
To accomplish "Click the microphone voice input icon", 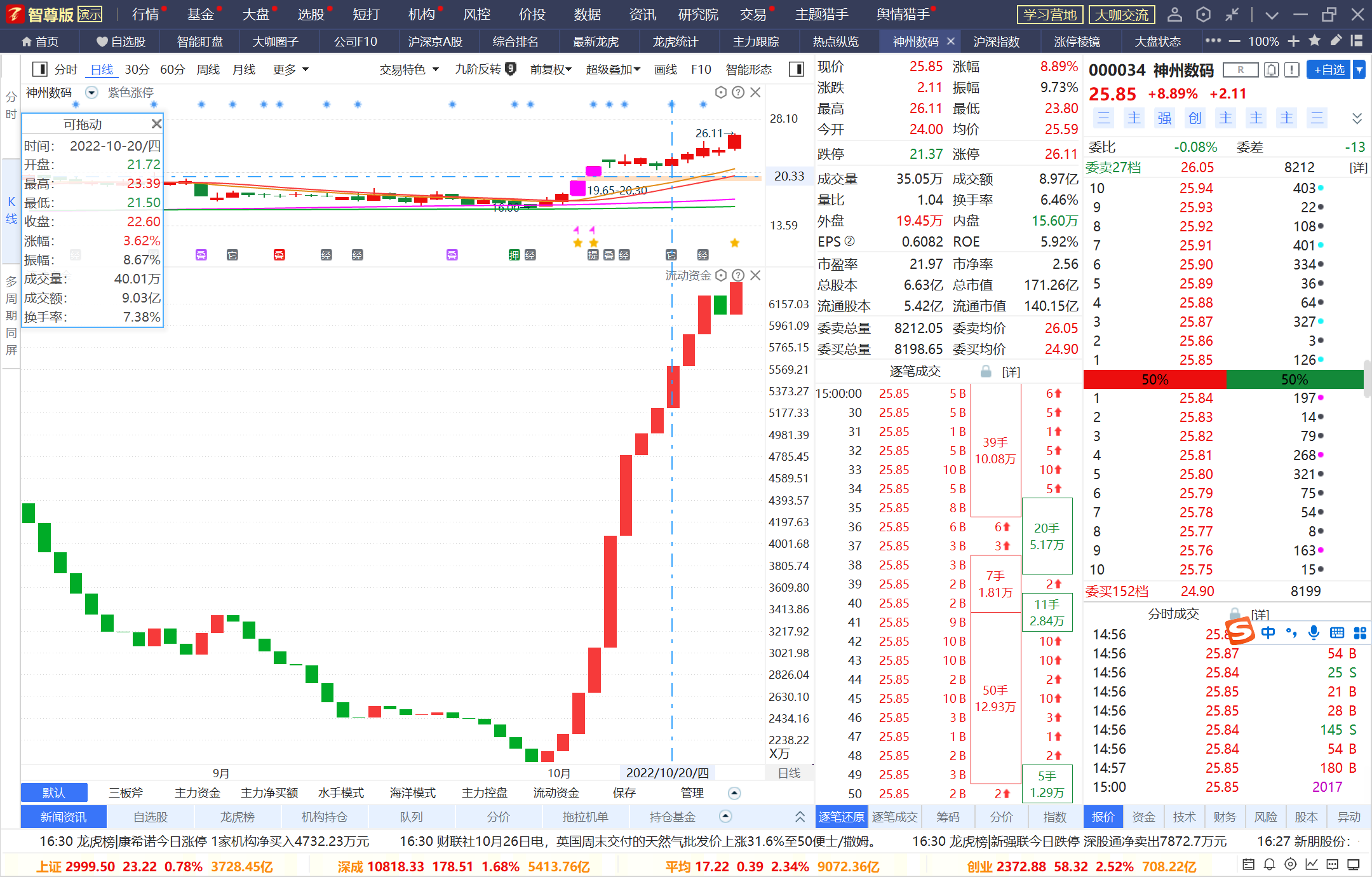I will point(1314,632).
